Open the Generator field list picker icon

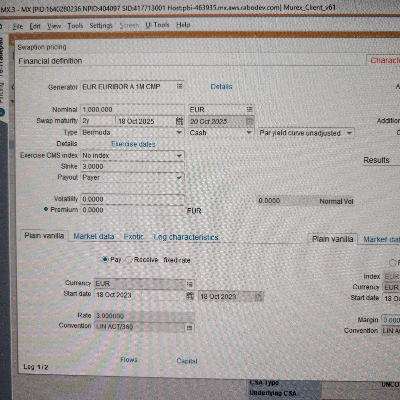point(179,86)
